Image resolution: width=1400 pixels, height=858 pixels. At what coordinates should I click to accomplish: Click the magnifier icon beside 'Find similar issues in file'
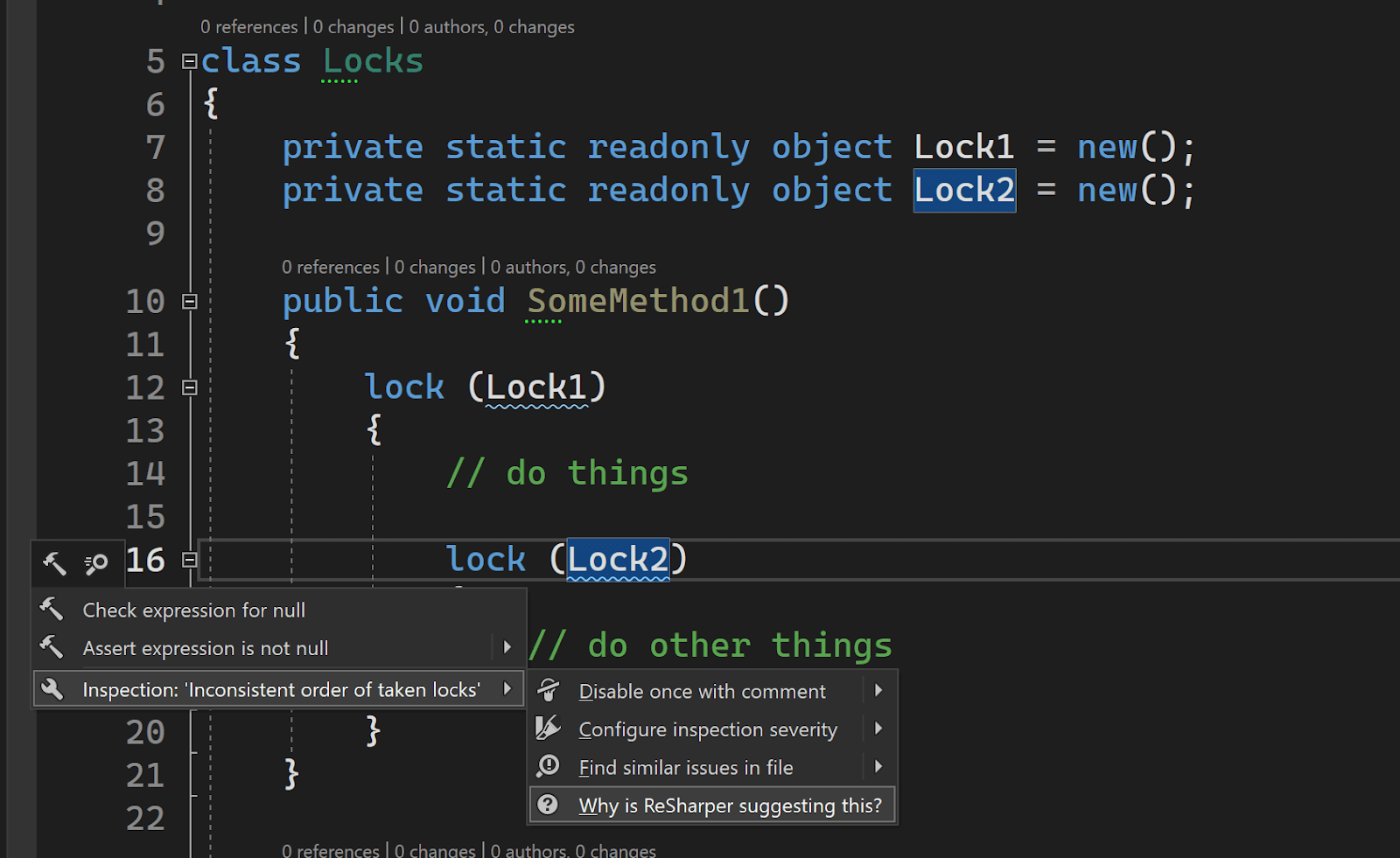tap(548, 766)
